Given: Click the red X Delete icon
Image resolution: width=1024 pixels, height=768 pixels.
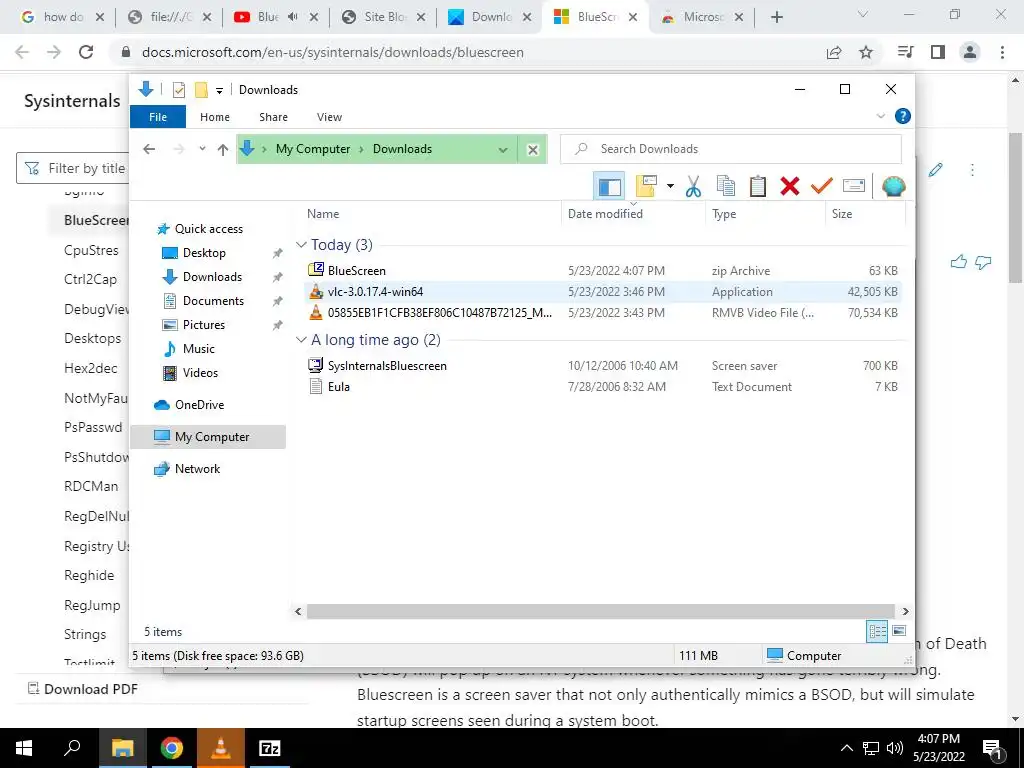Looking at the screenshot, I should [x=790, y=187].
